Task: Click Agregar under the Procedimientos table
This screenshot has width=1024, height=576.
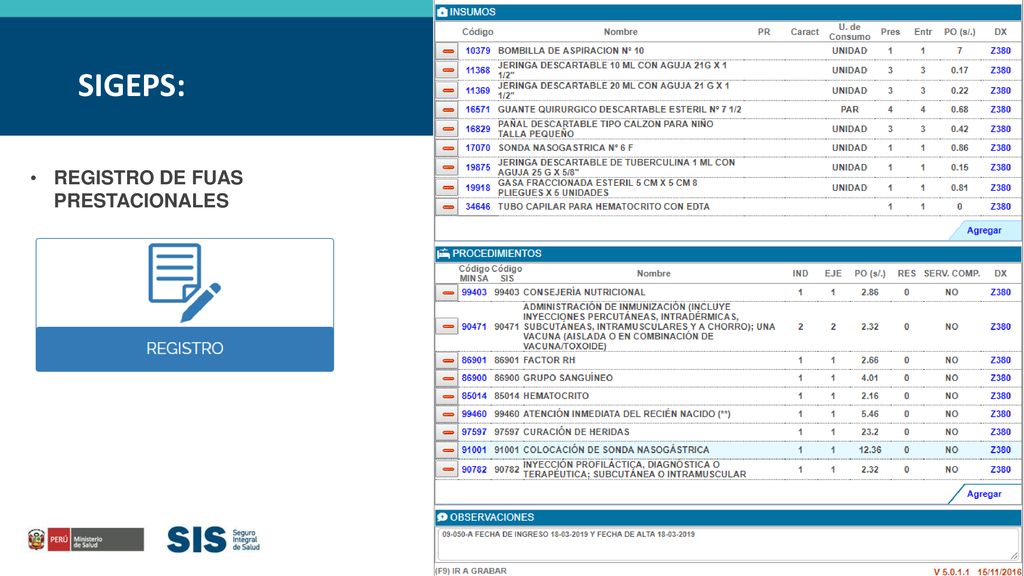Action: click(984, 494)
